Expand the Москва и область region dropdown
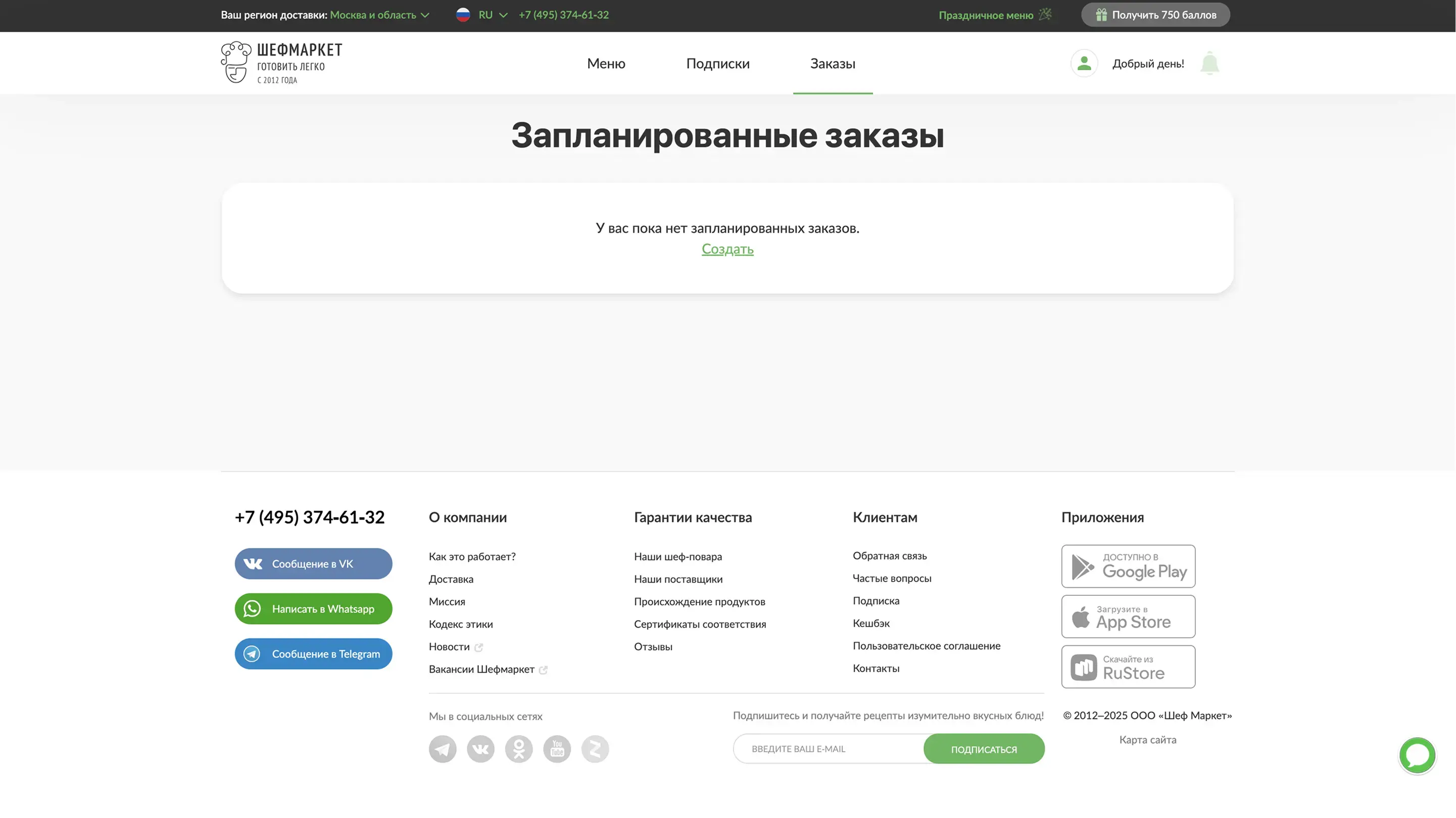The image size is (1456, 818). [x=379, y=15]
